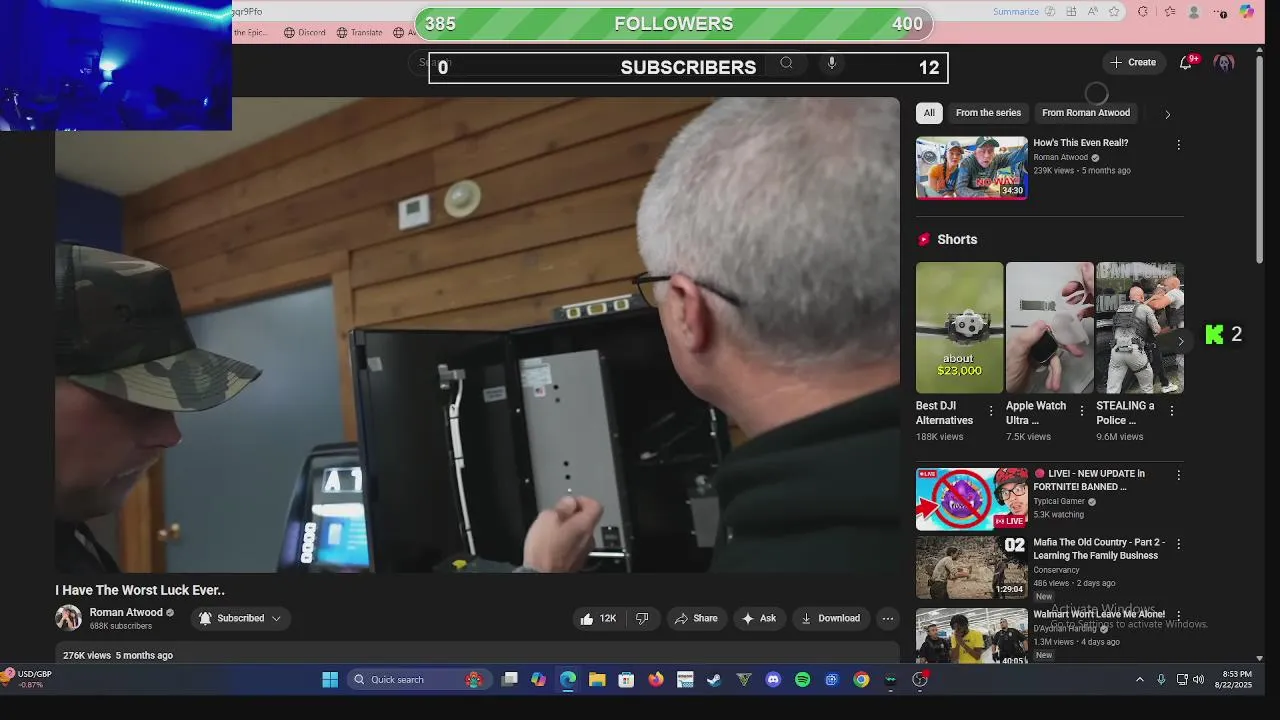
Task: Open the volume control in the system tray
Action: [1198, 680]
